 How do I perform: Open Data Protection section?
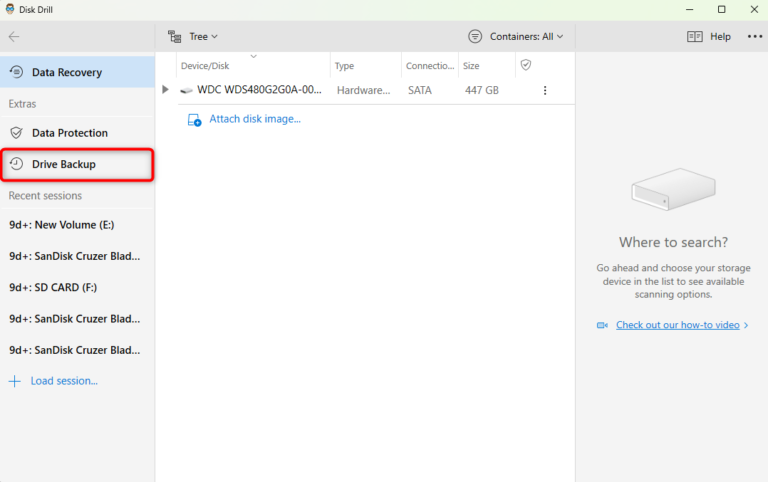tap(69, 133)
